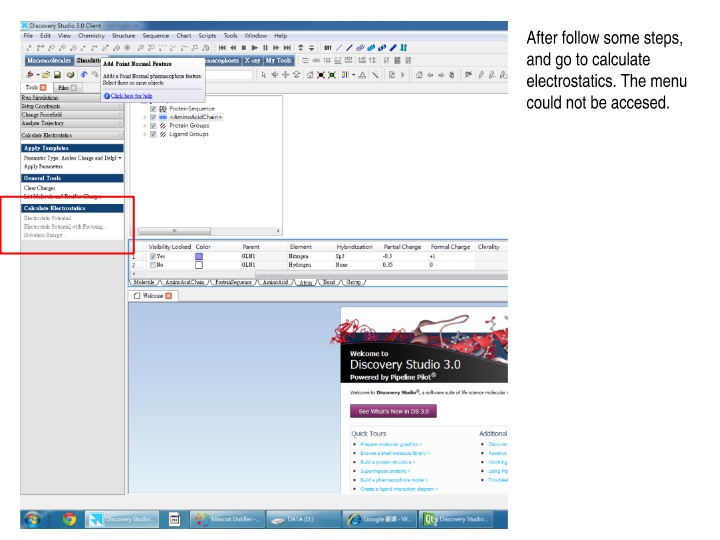Click the save disk icon
This screenshot has width=720, height=540.
click(57, 74)
